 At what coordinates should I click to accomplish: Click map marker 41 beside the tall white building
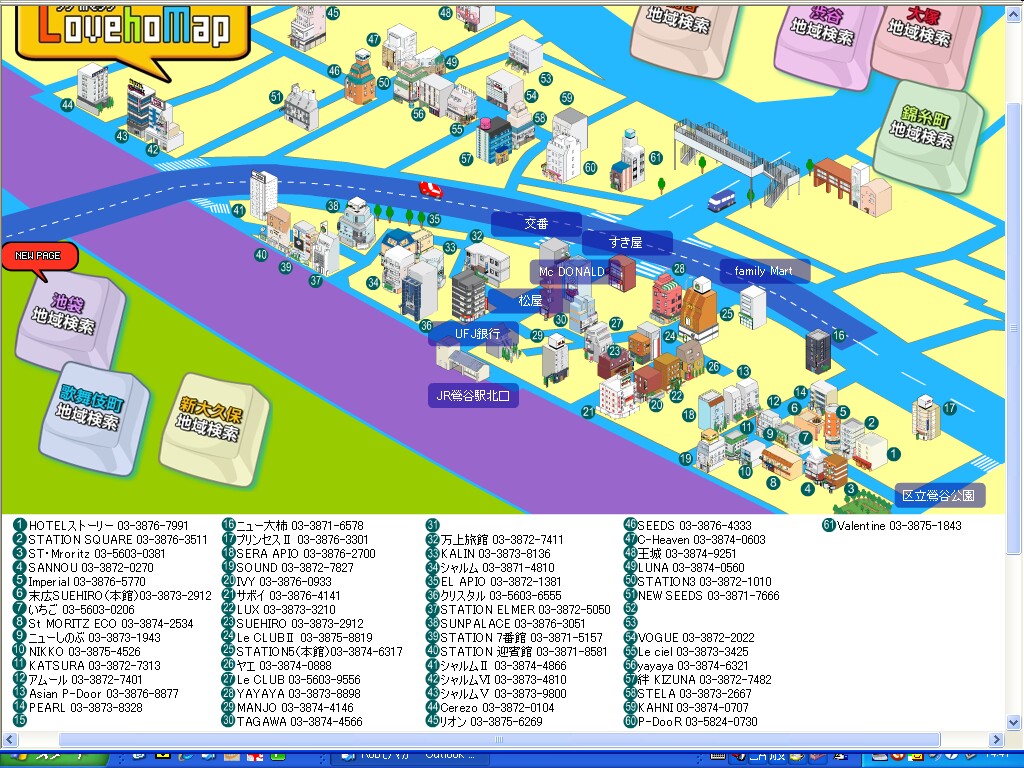(239, 211)
